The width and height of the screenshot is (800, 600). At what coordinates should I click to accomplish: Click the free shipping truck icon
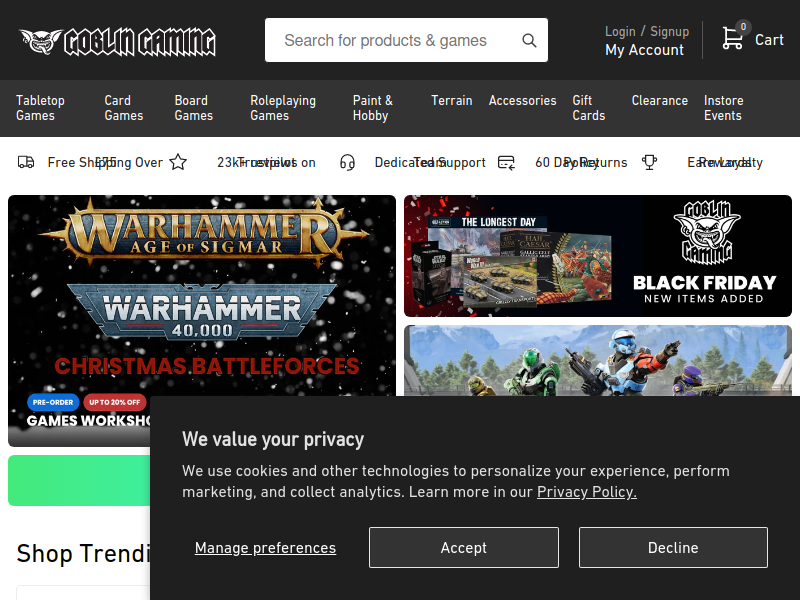pyautogui.click(x=26, y=162)
